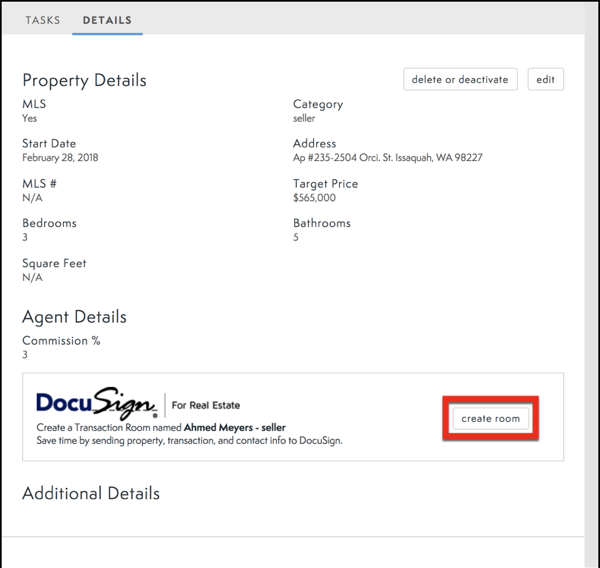Click the Agent Details heading
This screenshot has height=568, width=600.
[x=74, y=317]
